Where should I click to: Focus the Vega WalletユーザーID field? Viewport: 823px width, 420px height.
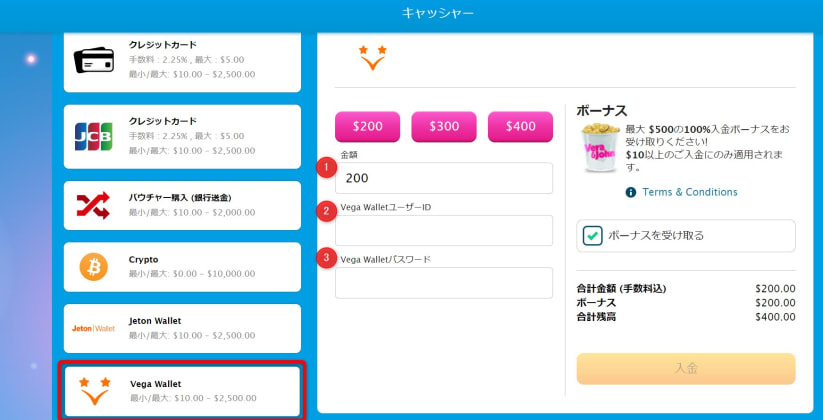coord(444,230)
